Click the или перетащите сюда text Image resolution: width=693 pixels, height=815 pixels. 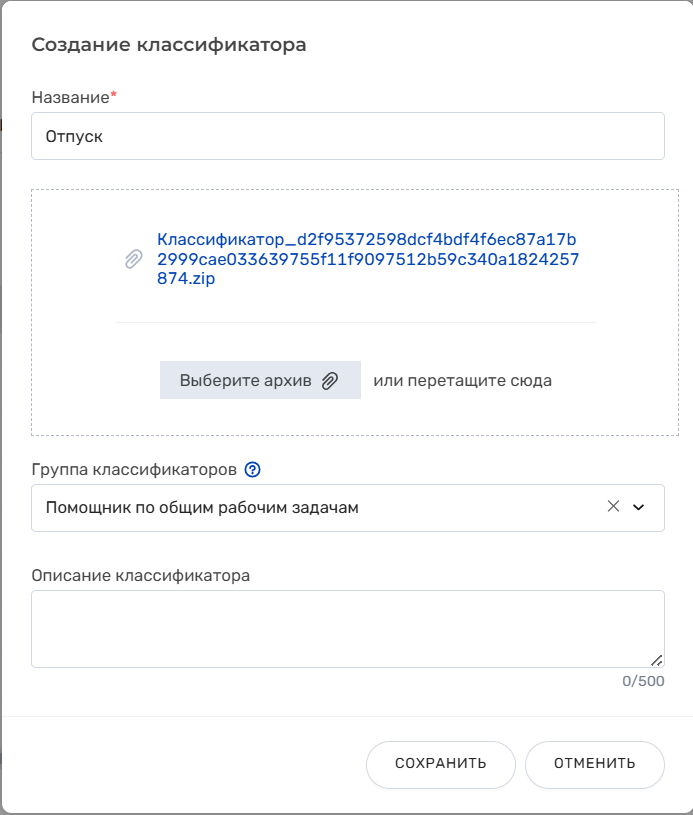click(463, 380)
